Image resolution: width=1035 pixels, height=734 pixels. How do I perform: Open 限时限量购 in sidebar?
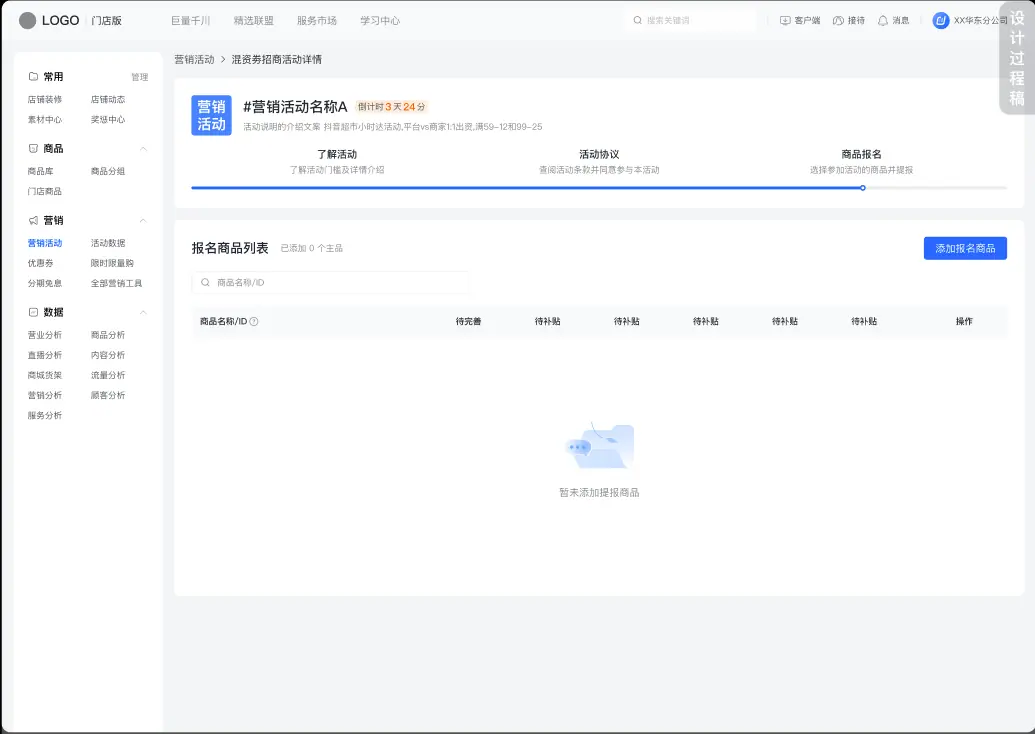(112, 263)
